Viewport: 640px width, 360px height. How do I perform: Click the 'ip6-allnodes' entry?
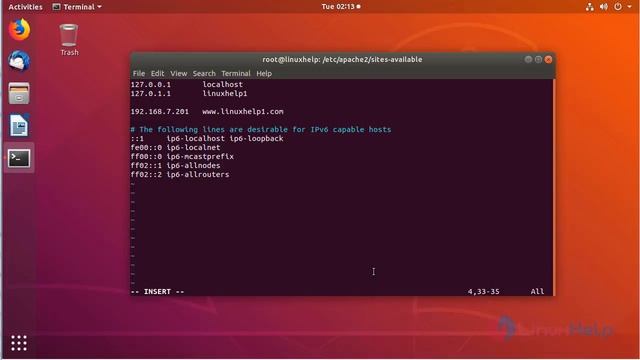coord(193,165)
